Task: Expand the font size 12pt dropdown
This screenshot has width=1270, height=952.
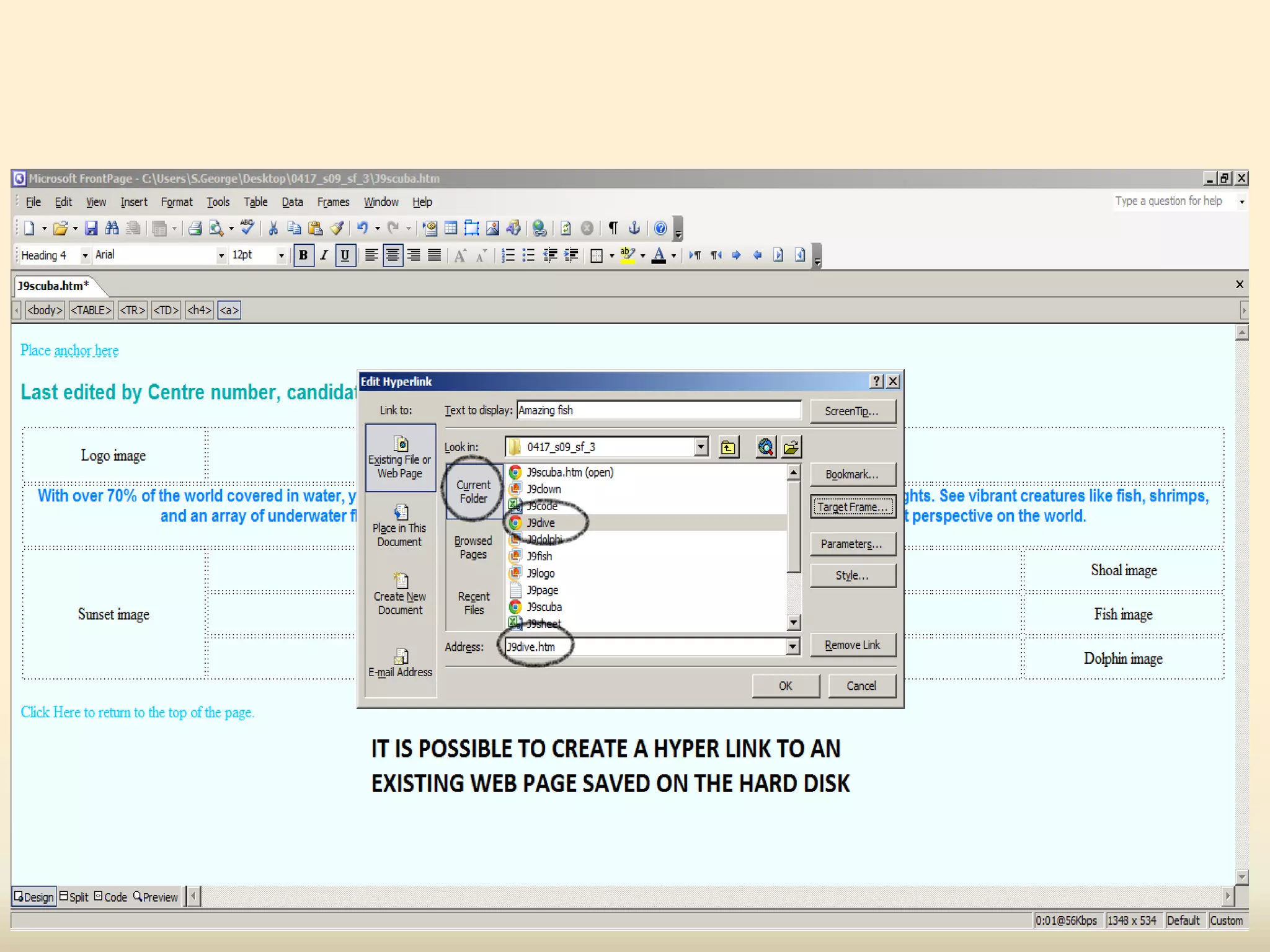Action: pyautogui.click(x=281, y=255)
